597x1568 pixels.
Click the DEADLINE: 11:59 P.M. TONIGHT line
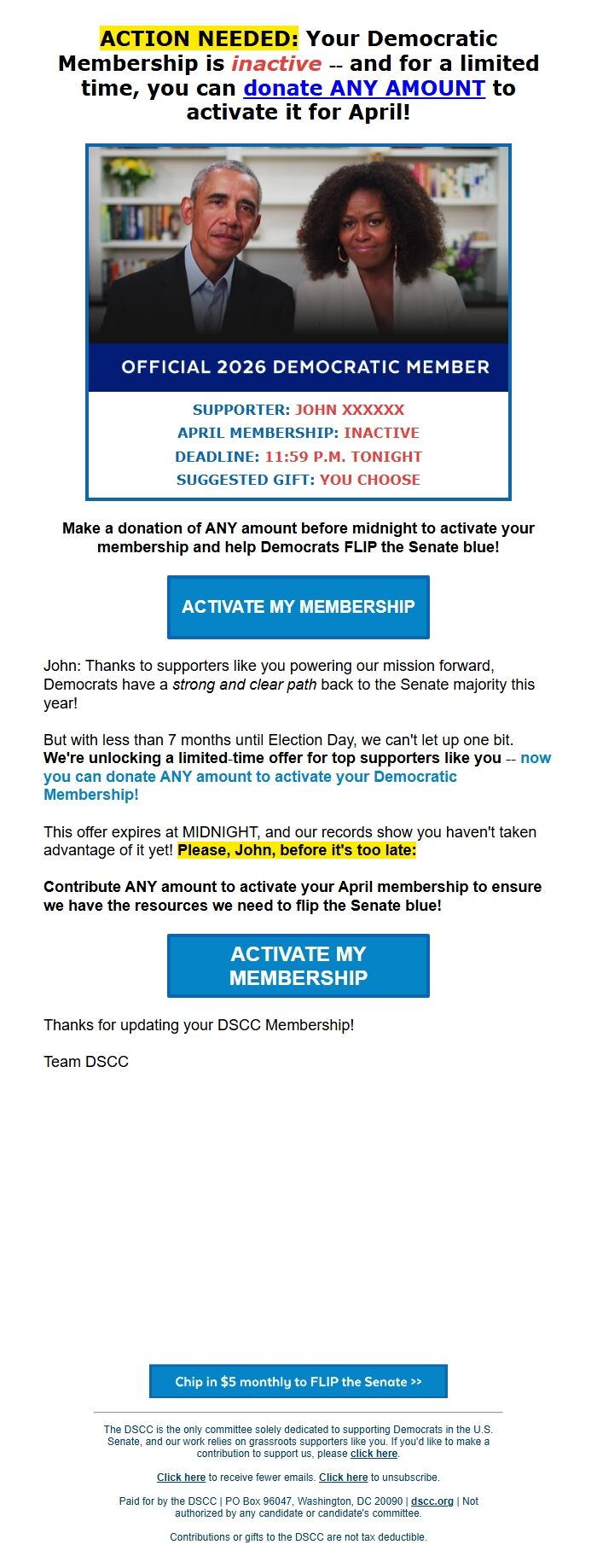tap(298, 456)
